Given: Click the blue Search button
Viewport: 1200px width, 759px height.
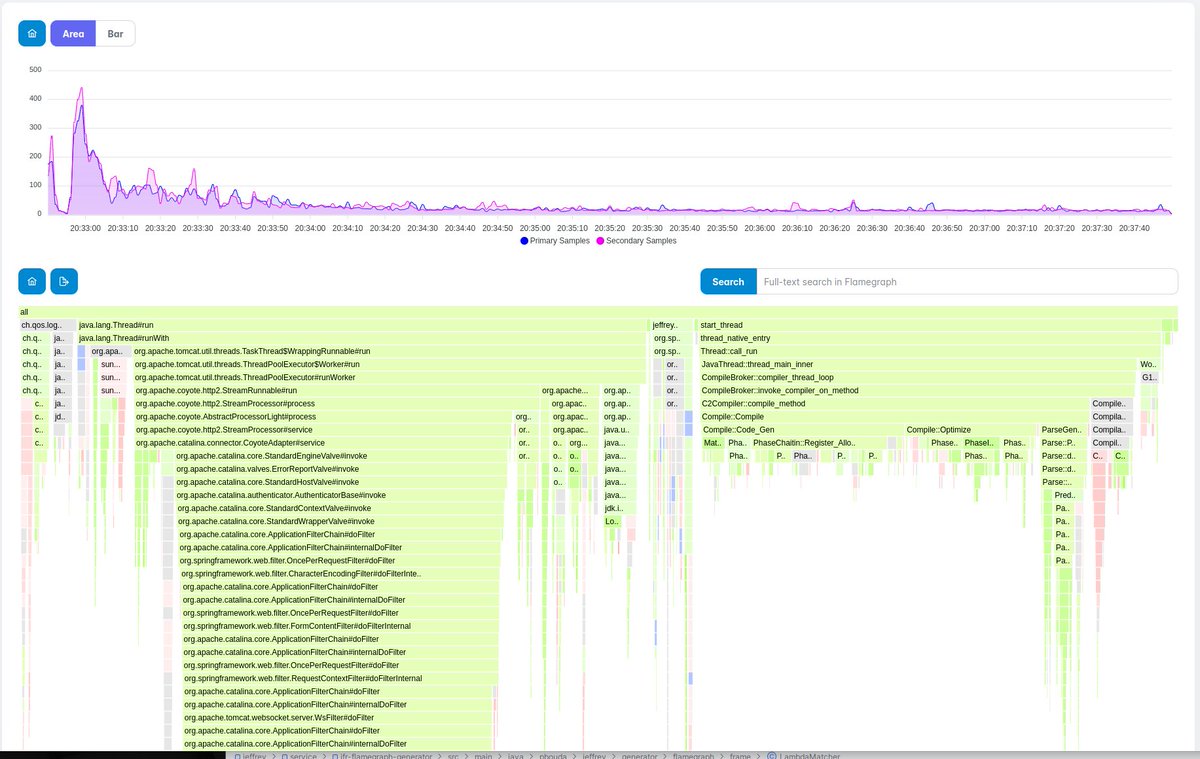Looking at the screenshot, I should [728, 282].
